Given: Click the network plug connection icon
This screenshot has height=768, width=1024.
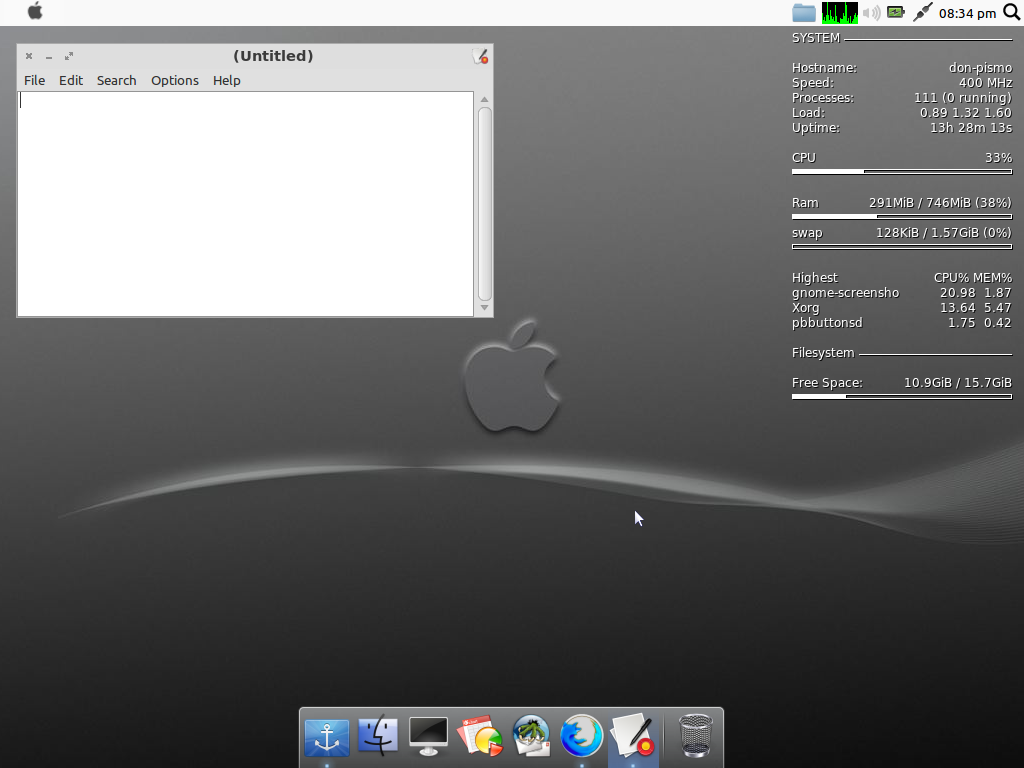Looking at the screenshot, I should (x=922, y=12).
